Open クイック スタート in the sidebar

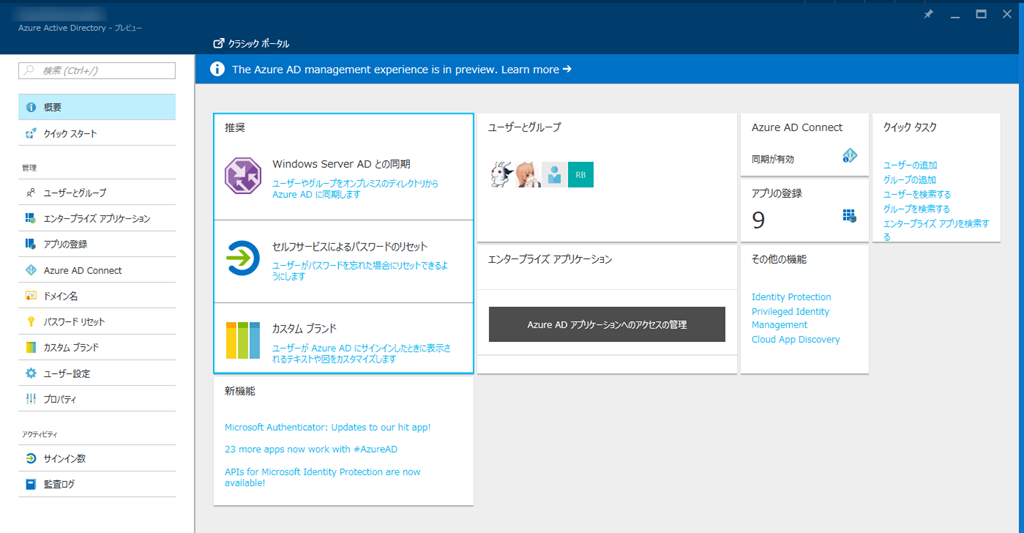pos(97,133)
